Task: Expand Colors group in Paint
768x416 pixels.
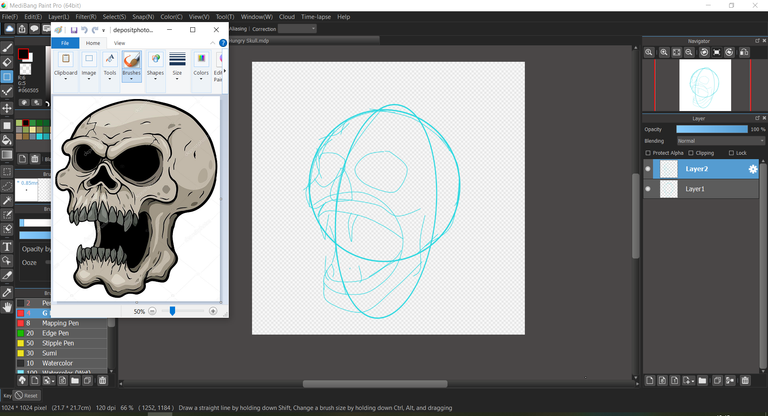Action: pos(201,66)
